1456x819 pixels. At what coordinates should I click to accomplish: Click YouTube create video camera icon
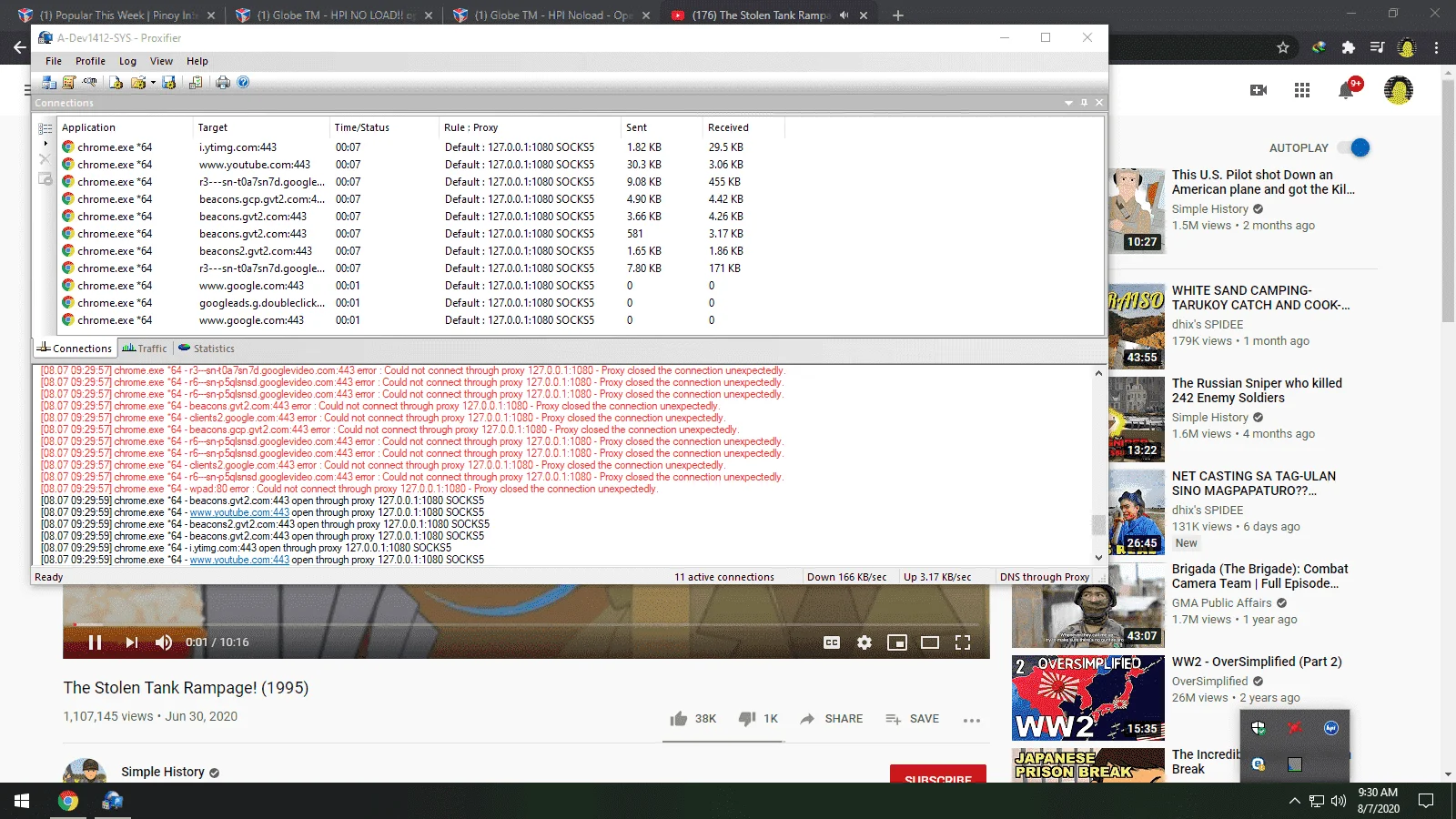pos(1259,90)
